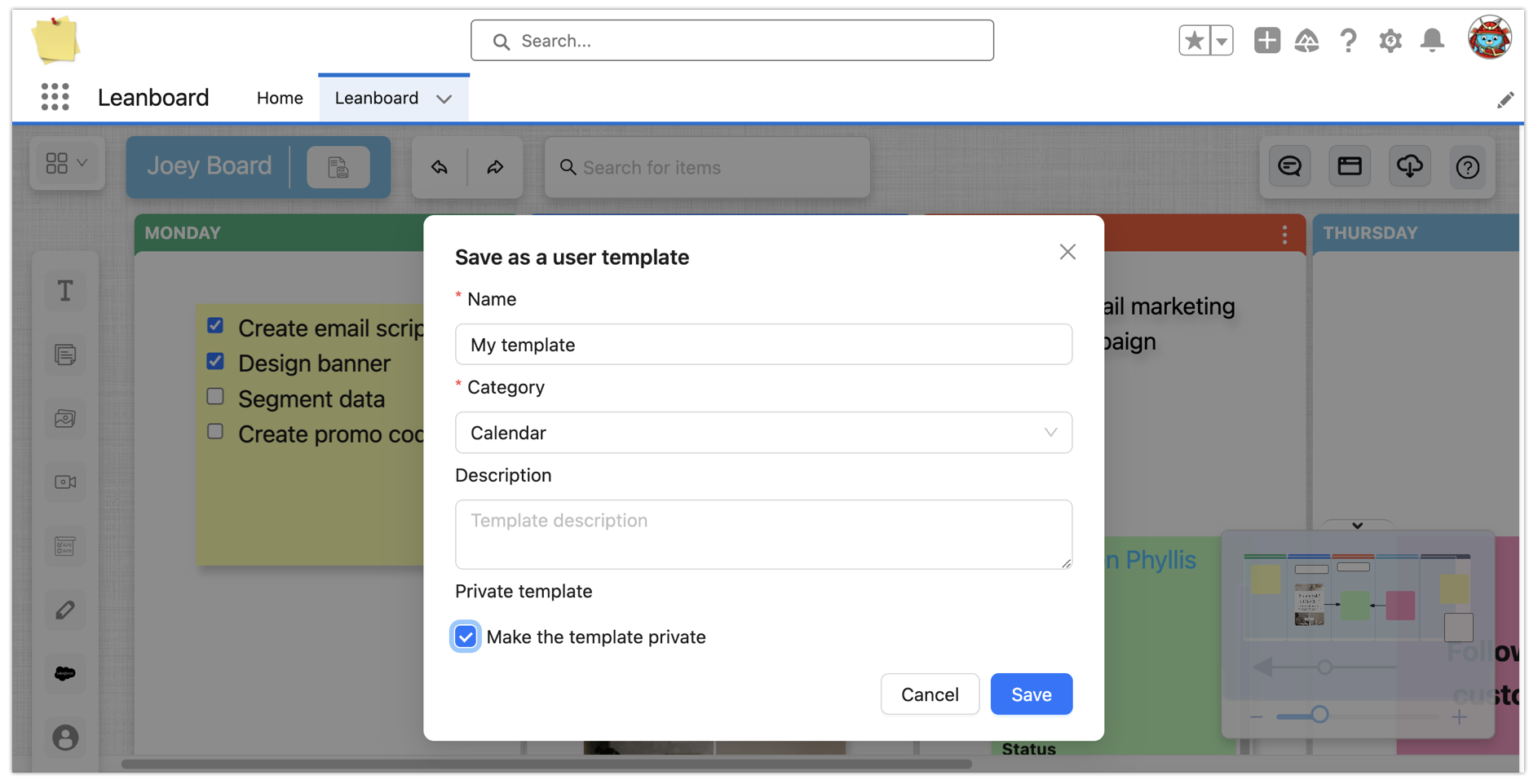Toggle the Segment data checkbox
The width and height of the screenshot is (1538, 784).
[215, 397]
